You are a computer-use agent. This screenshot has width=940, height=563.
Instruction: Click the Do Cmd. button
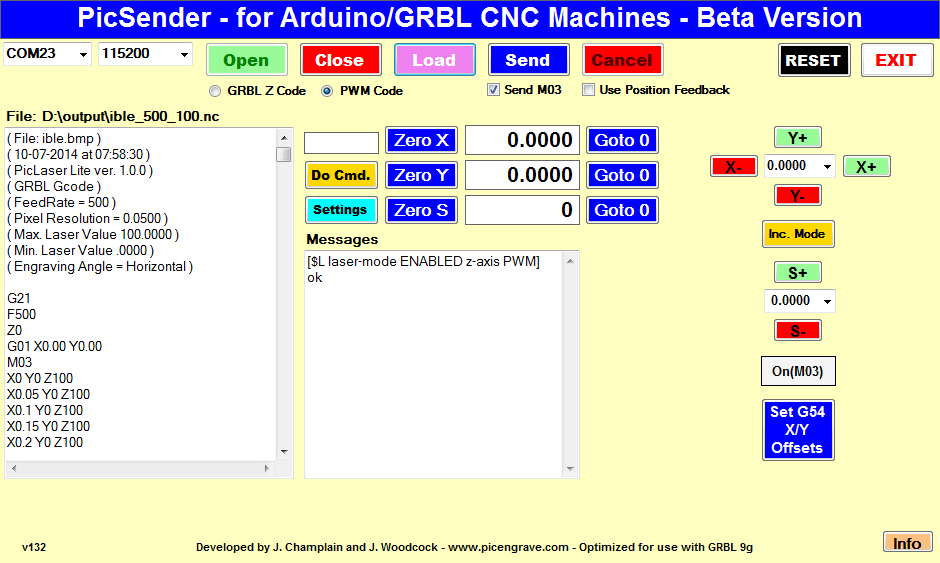coord(341,175)
